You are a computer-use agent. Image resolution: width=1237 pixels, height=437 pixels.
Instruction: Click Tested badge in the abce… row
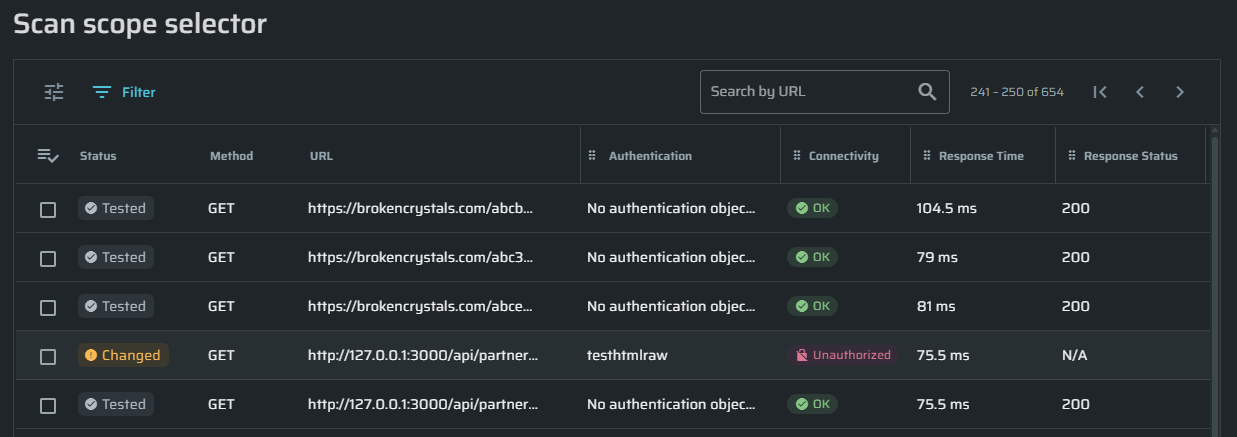tap(116, 306)
